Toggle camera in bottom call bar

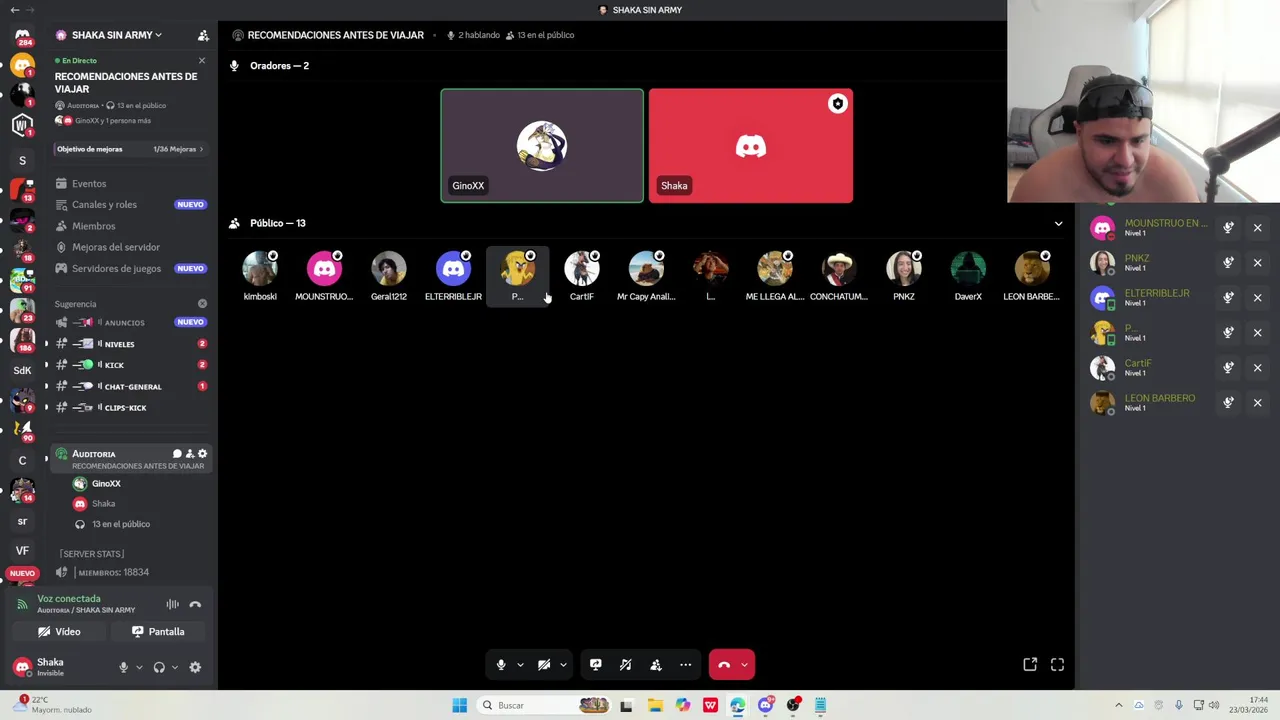(x=544, y=664)
